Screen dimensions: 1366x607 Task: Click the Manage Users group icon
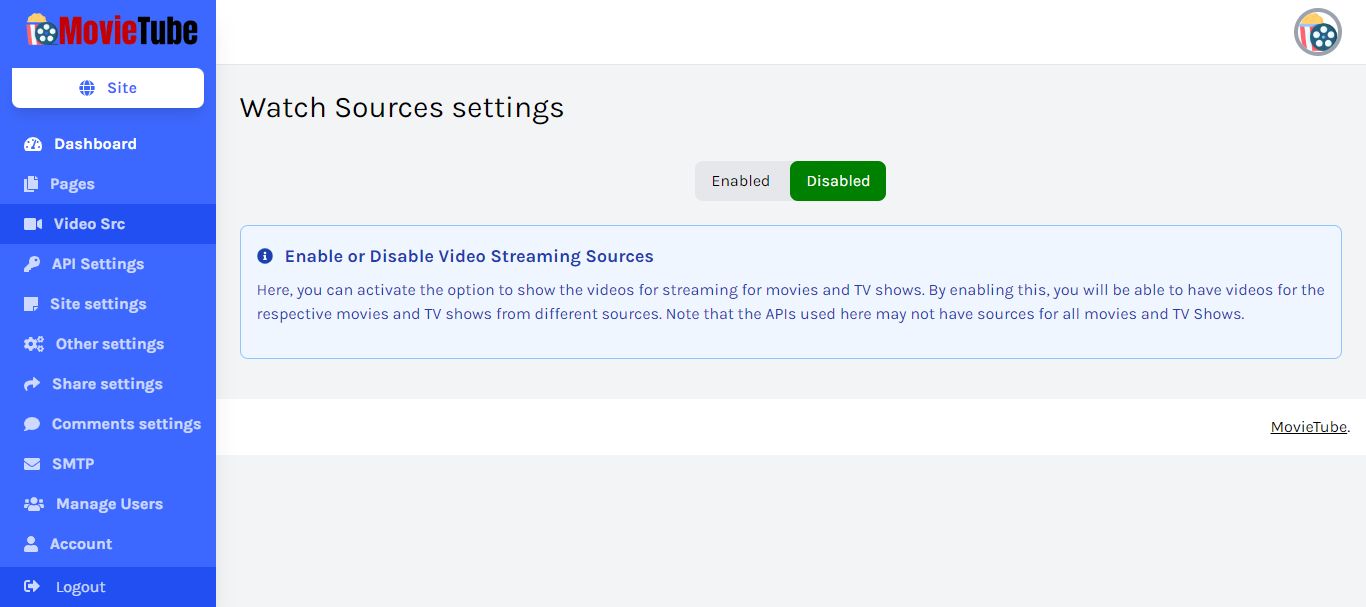point(34,504)
